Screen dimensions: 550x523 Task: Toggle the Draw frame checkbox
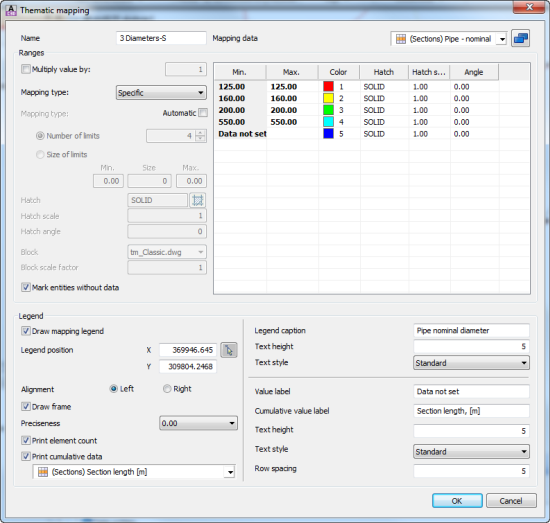tap(26, 407)
